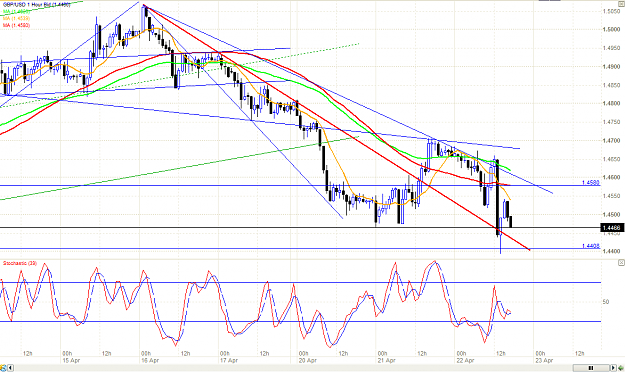Click the horizontal scrollbar thumb

[x=591, y=368]
